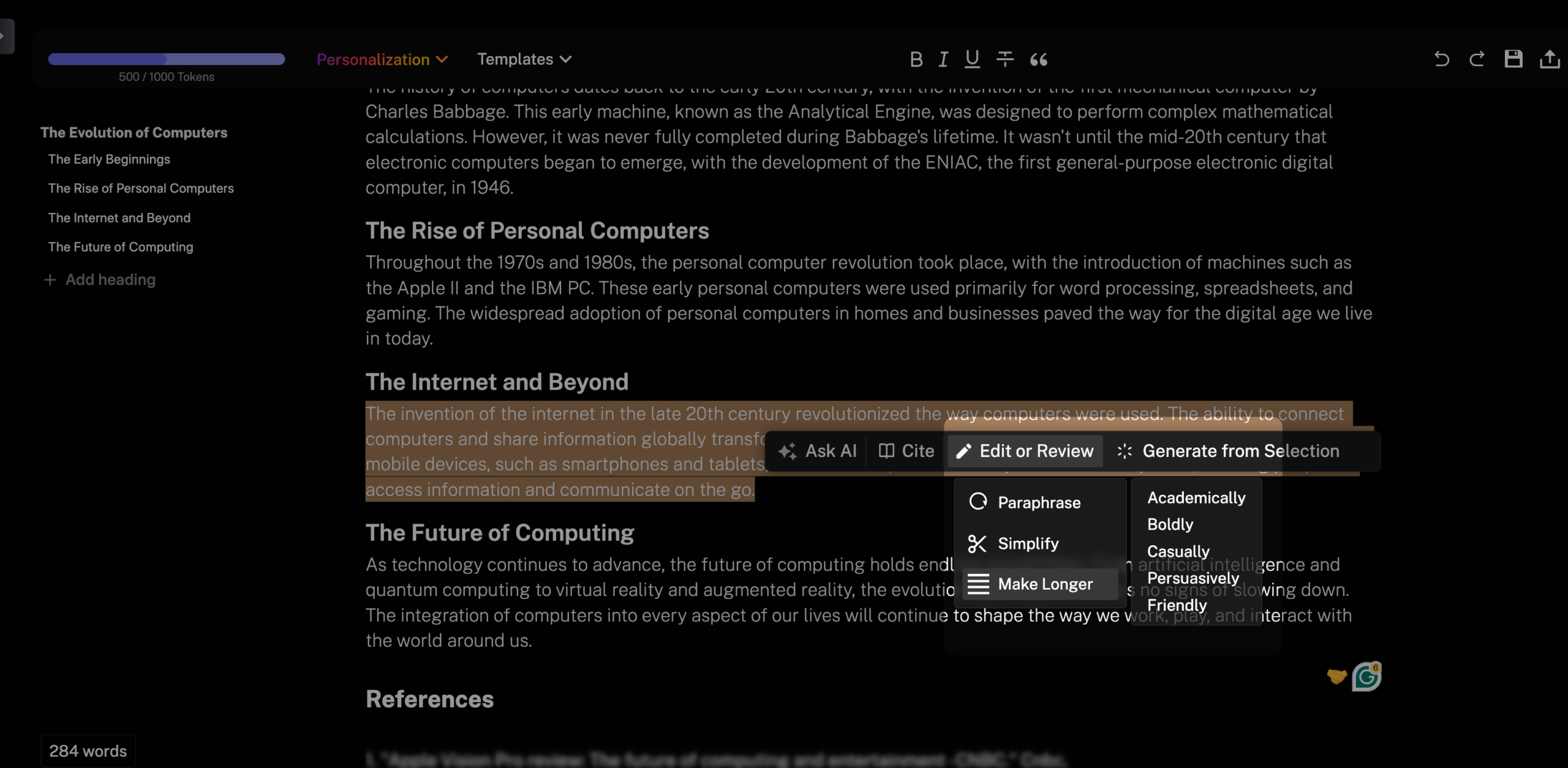
Task: Click the export/share upload icon
Action: click(1549, 59)
